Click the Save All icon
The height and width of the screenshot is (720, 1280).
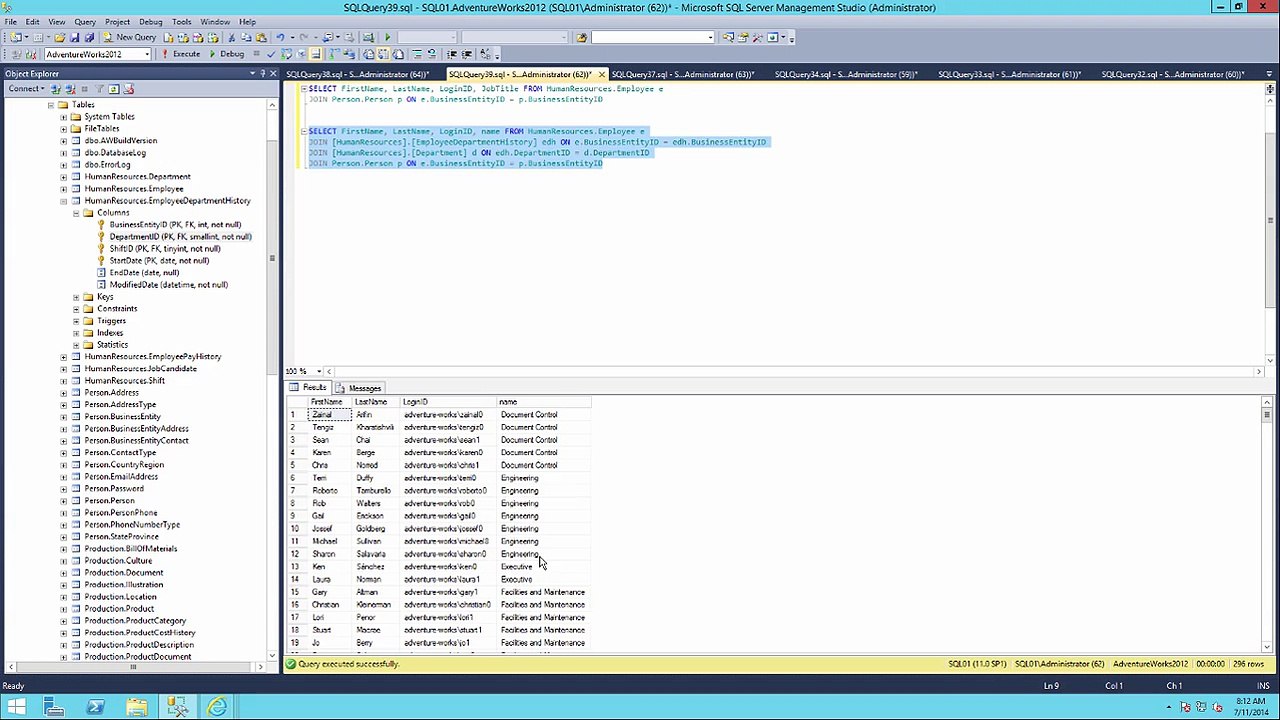[89, 37]
